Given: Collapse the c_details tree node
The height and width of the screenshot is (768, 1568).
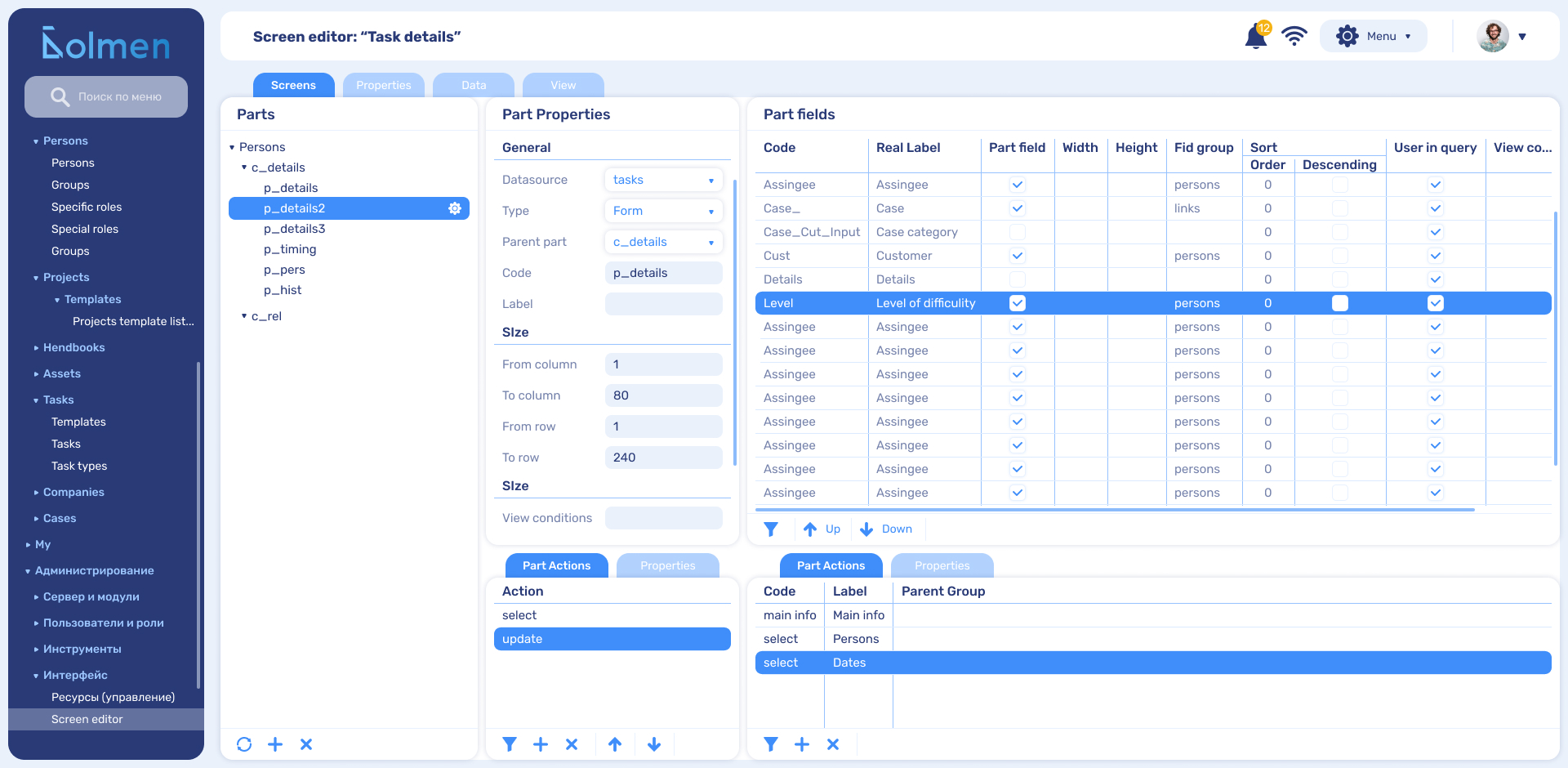Looking at the screenshot, I should coord(244,167).
